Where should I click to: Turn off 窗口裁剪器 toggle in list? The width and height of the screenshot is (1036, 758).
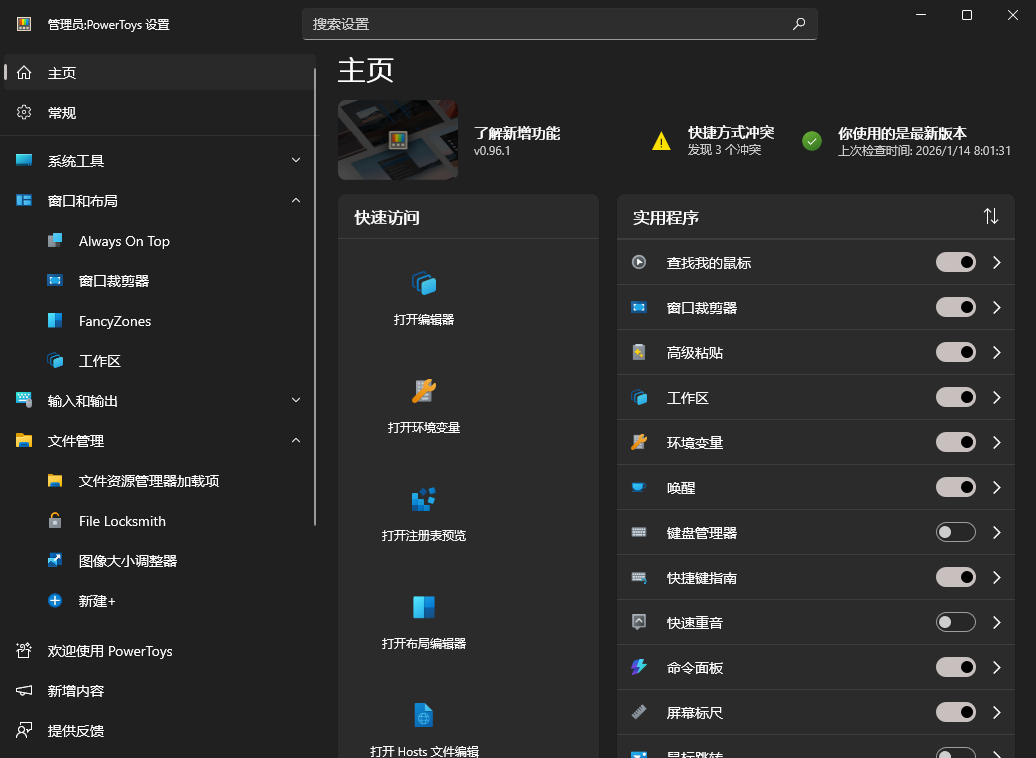pyautogui.click(x=955, y=307)
